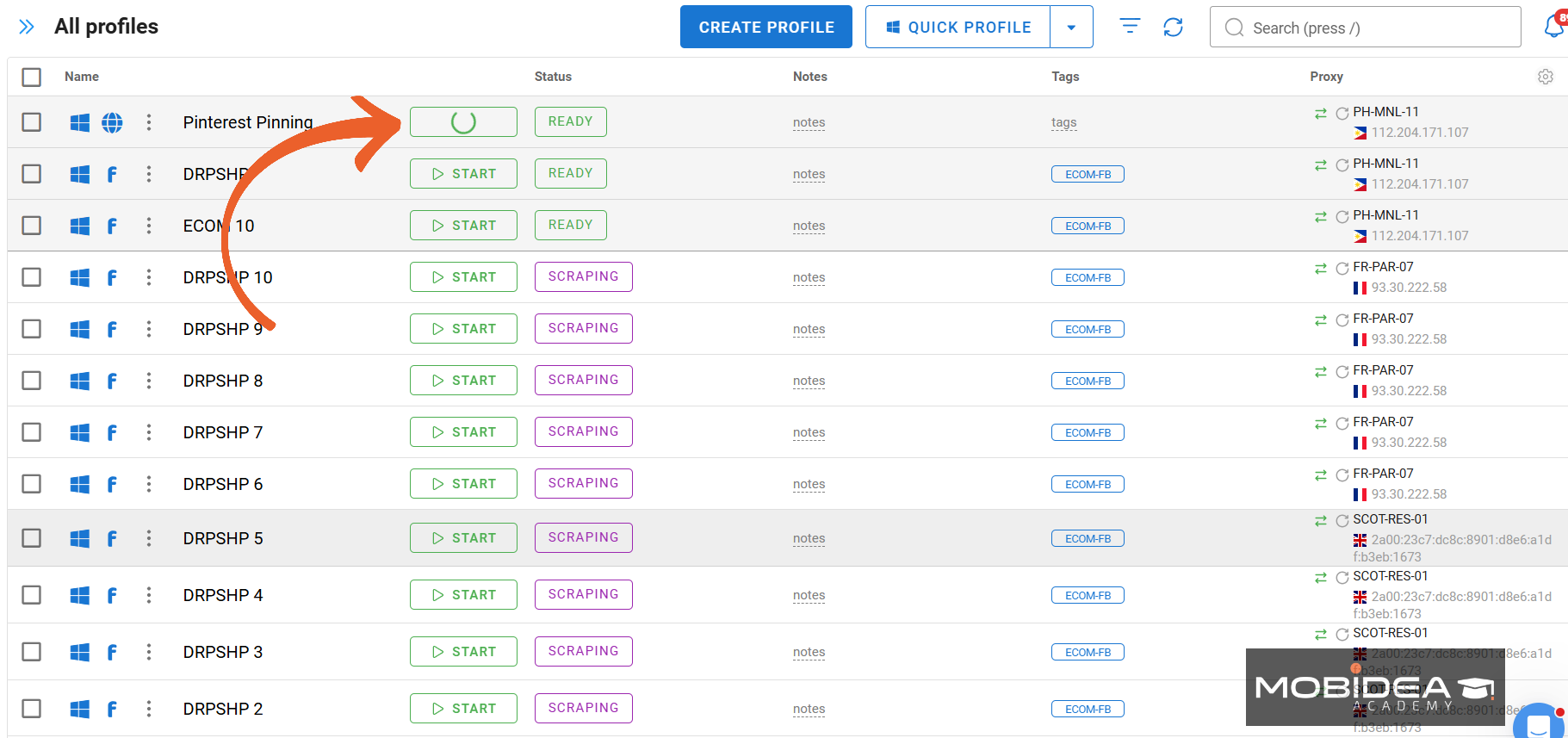Refresh the profile list
The image size is (1568, 738).
click(1173, 27)
